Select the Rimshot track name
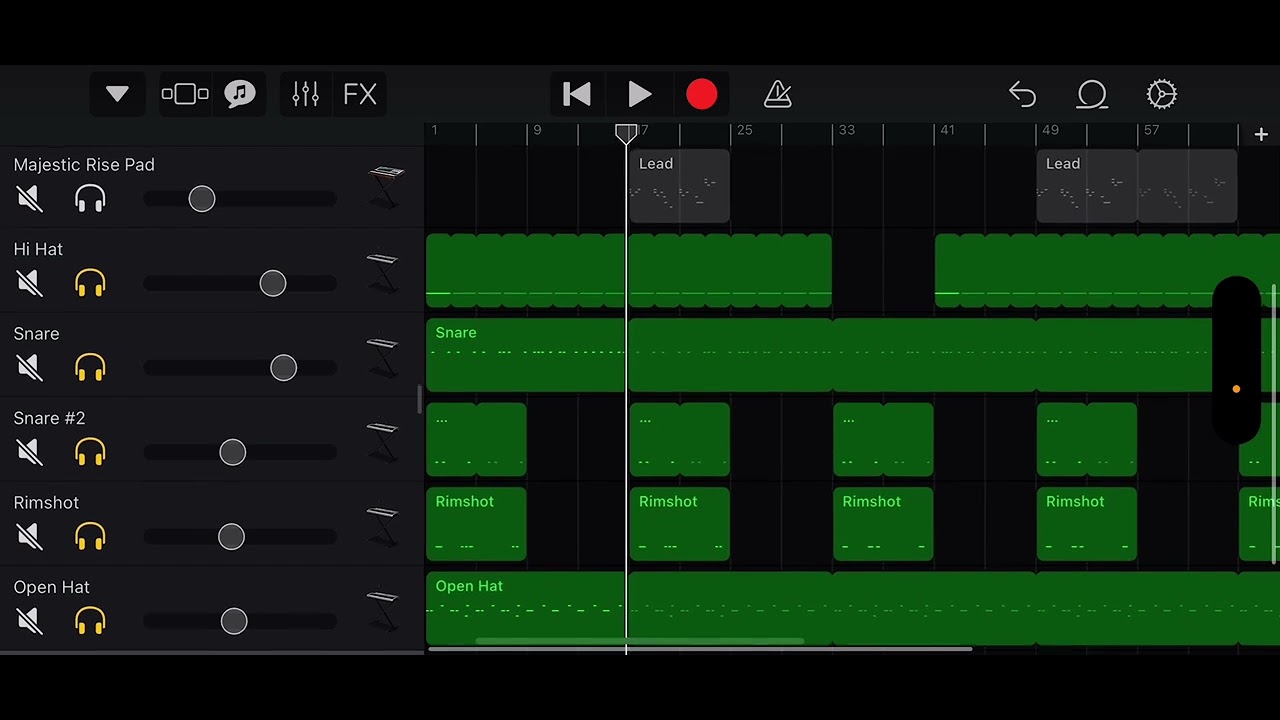The image size is (1280, 720). pyautogui.click(x=46, y=502)
